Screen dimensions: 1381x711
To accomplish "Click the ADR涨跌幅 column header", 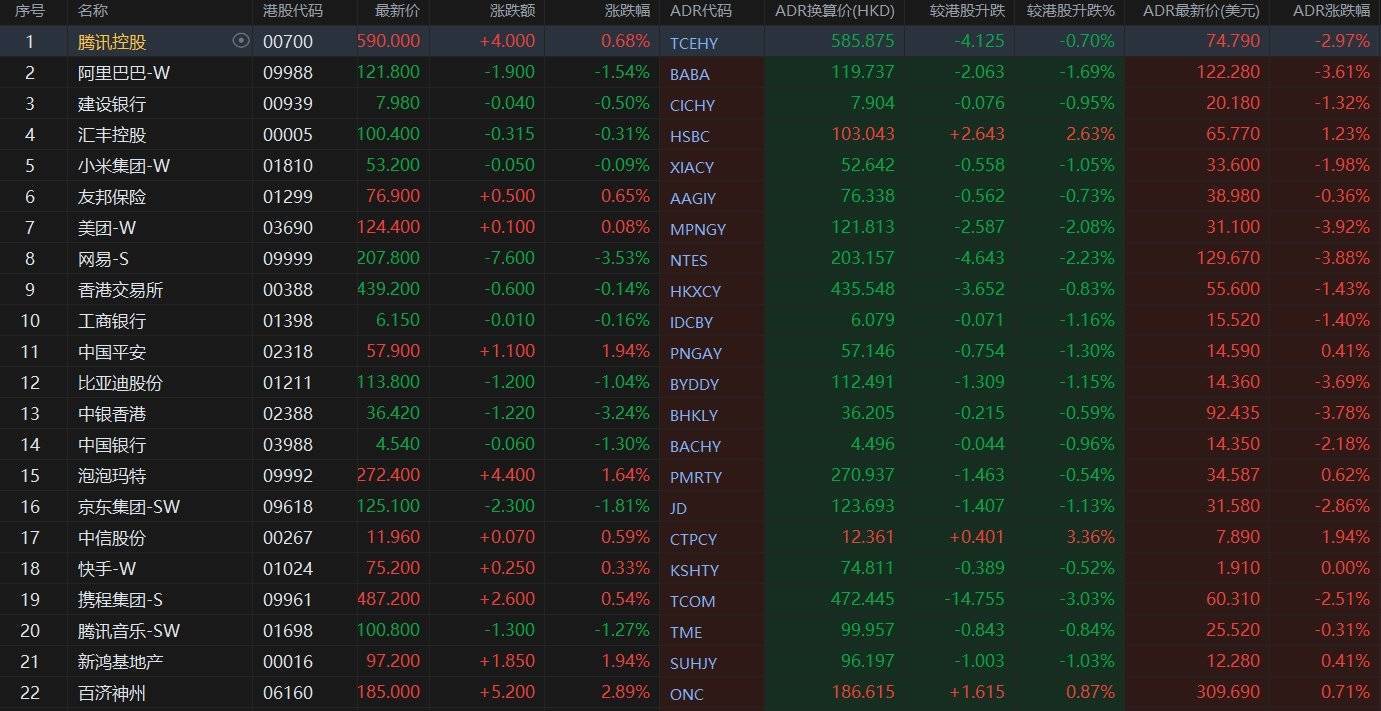I will 1331,11.
